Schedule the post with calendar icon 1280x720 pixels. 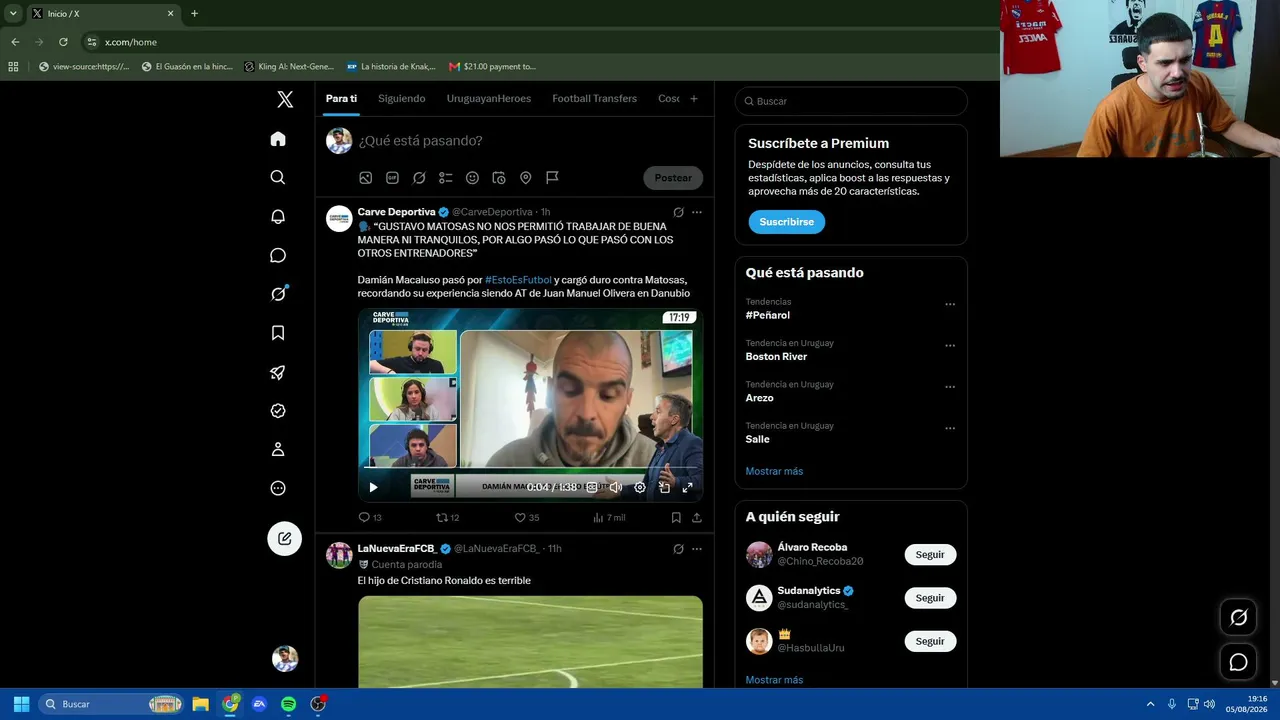click(499, 178)
